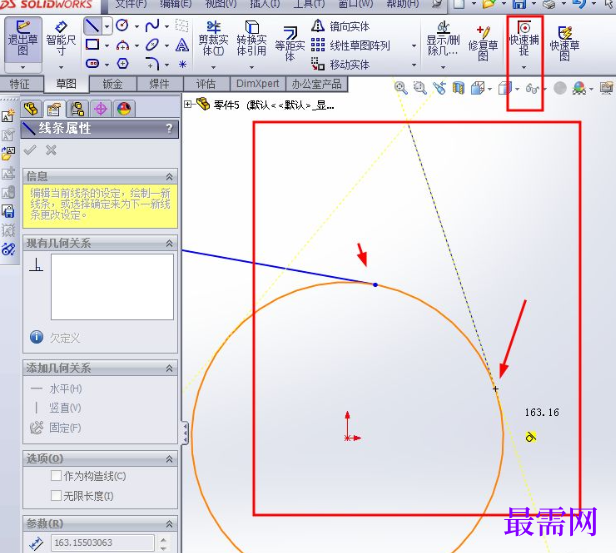Image resolution: width=616 pixels, height=553 pixels.
Task: Switch to 评估 (Evaluate) tab
Action: [x=206, y=84]
